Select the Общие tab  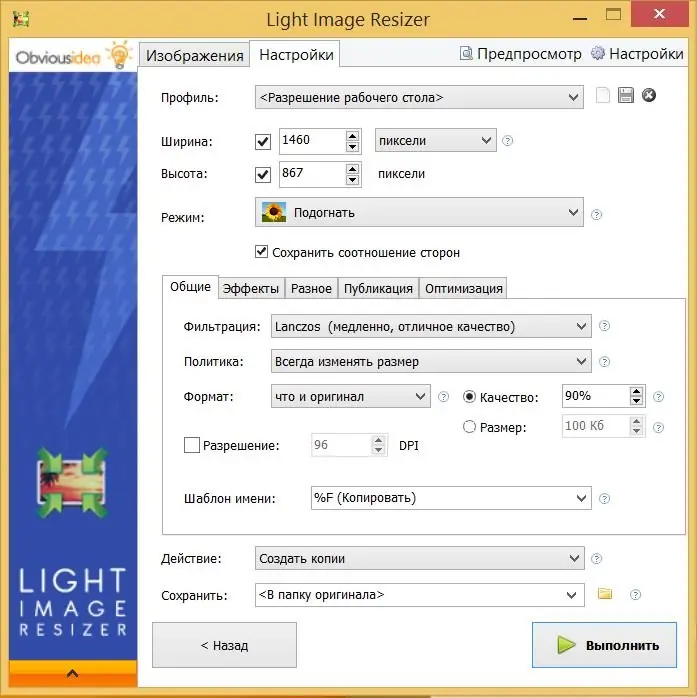point(190,287)
